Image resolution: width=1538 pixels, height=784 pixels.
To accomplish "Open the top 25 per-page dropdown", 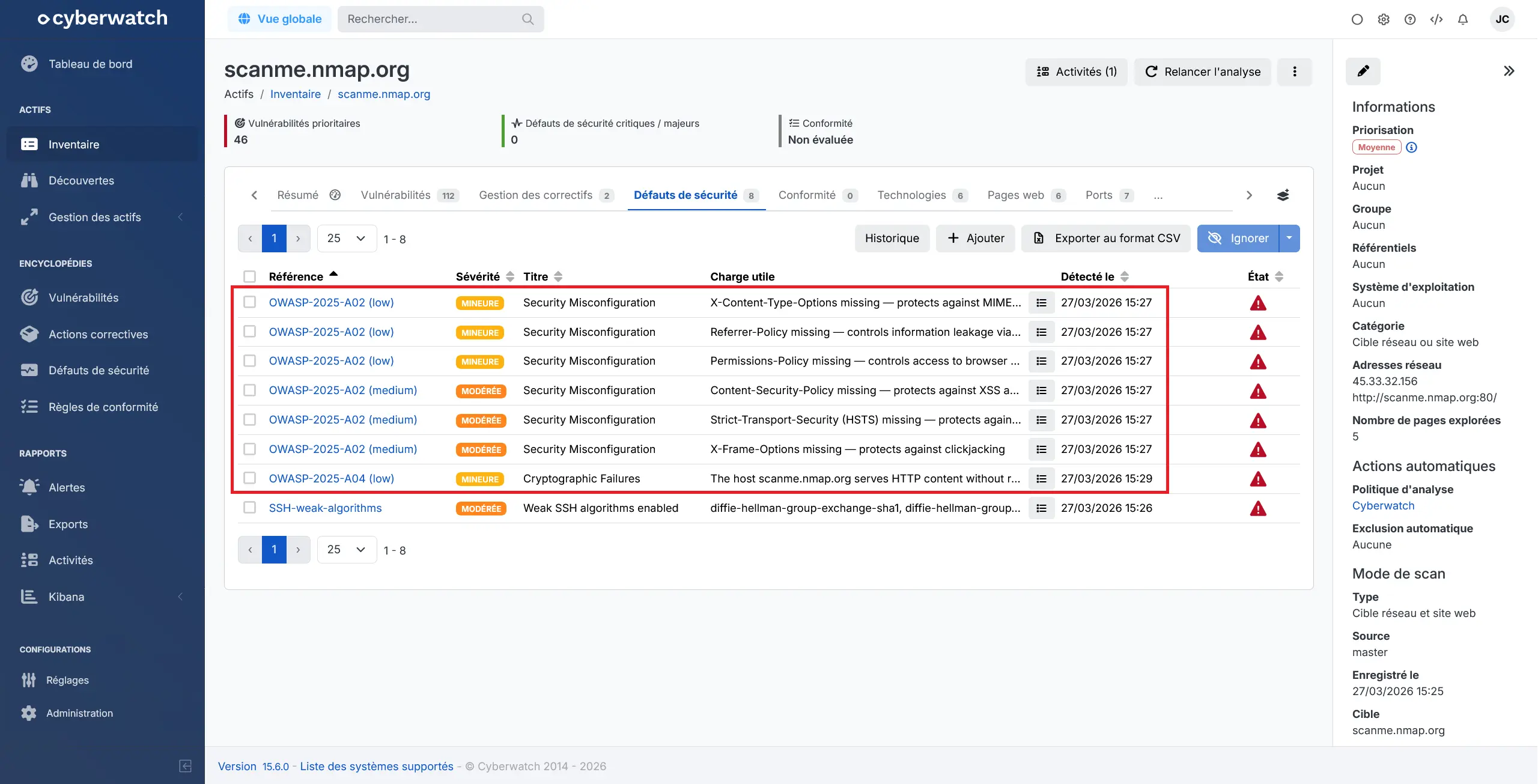I will point(347,239).
